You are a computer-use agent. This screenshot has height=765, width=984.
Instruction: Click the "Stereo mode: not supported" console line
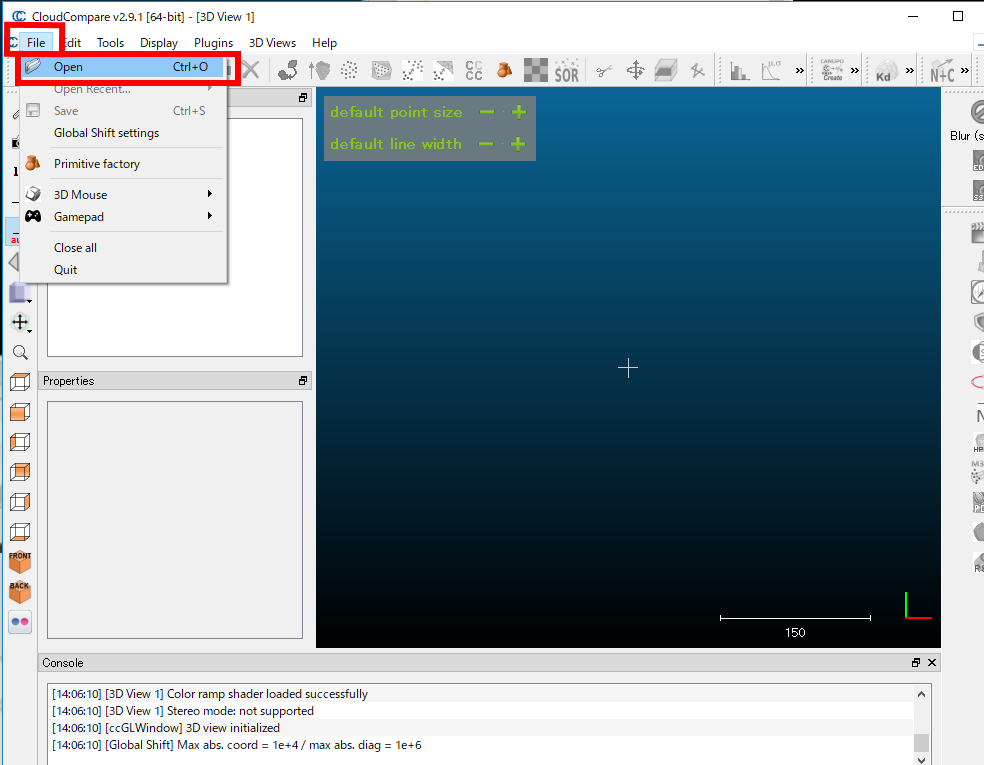pos(183,711)
